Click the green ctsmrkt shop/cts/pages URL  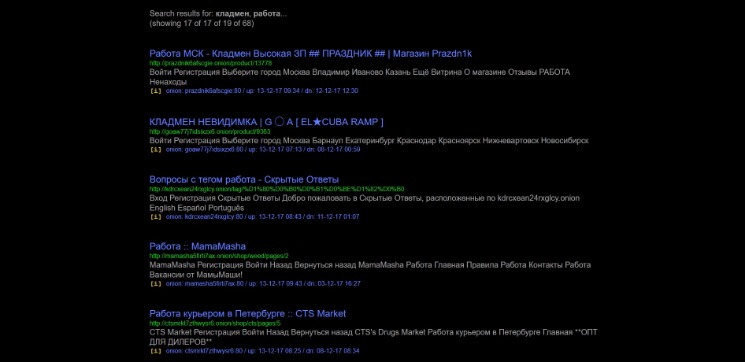[x=215, y=324]
